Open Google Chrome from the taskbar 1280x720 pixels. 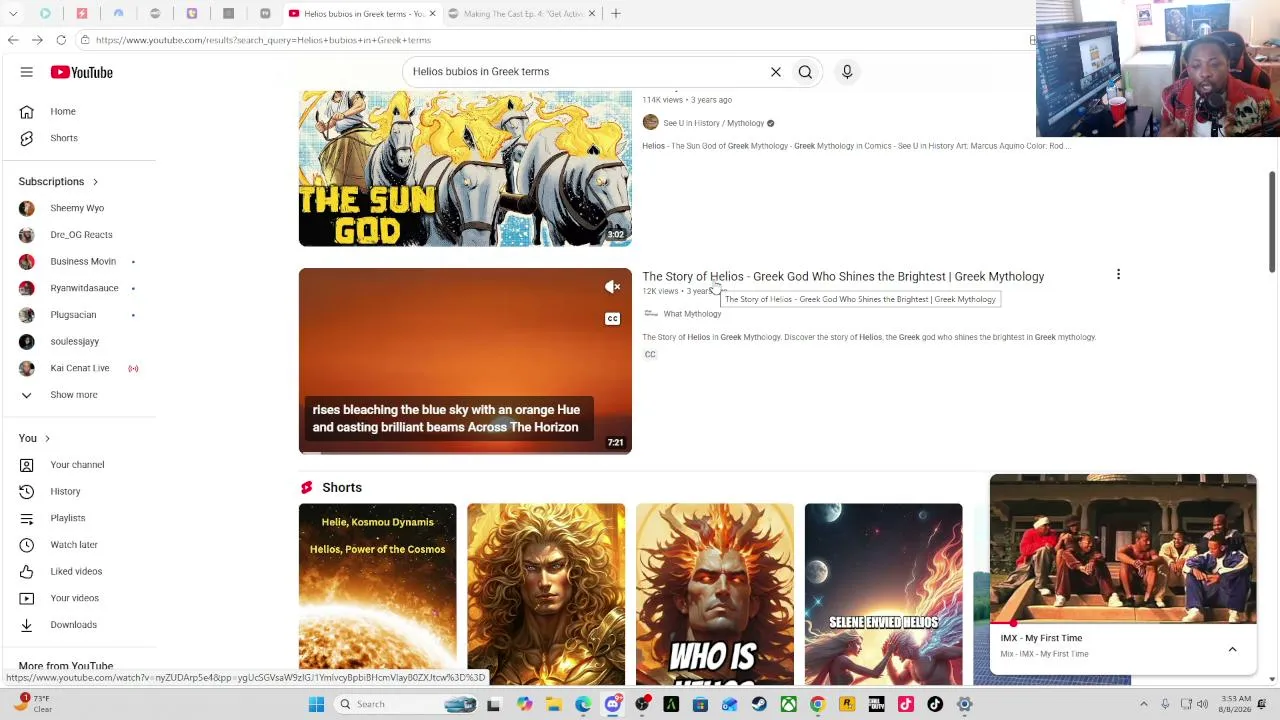(818, 704)
